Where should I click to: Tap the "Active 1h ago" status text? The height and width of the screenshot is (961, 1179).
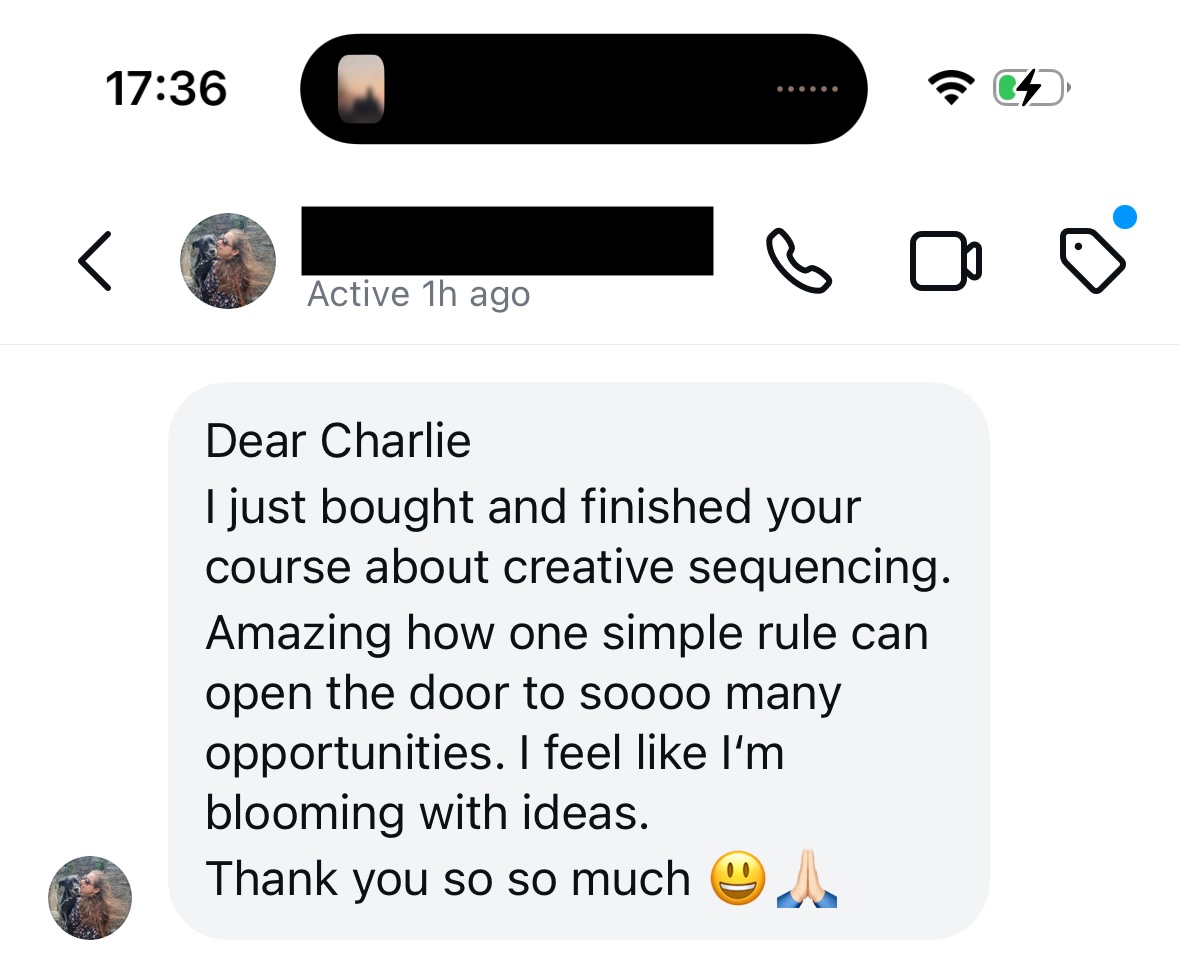[x=418, y=295]
